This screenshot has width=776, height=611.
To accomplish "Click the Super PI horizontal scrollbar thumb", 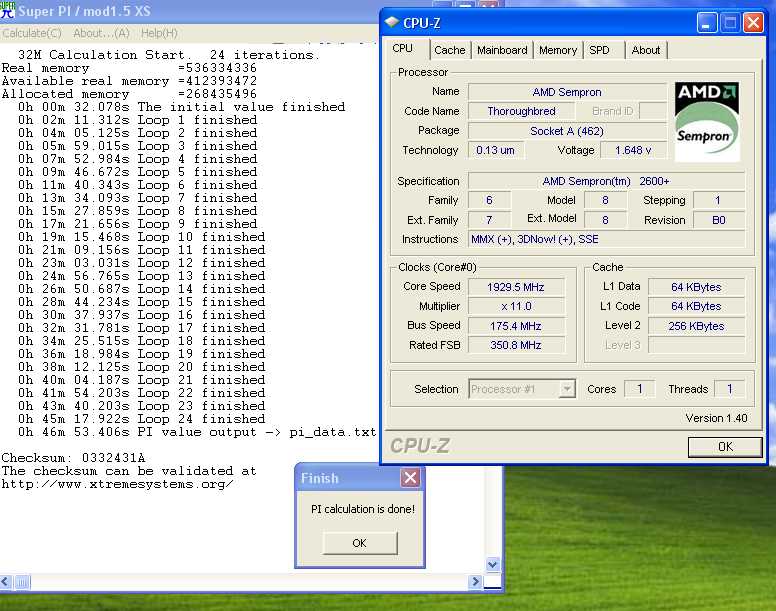I will (22, 582).
